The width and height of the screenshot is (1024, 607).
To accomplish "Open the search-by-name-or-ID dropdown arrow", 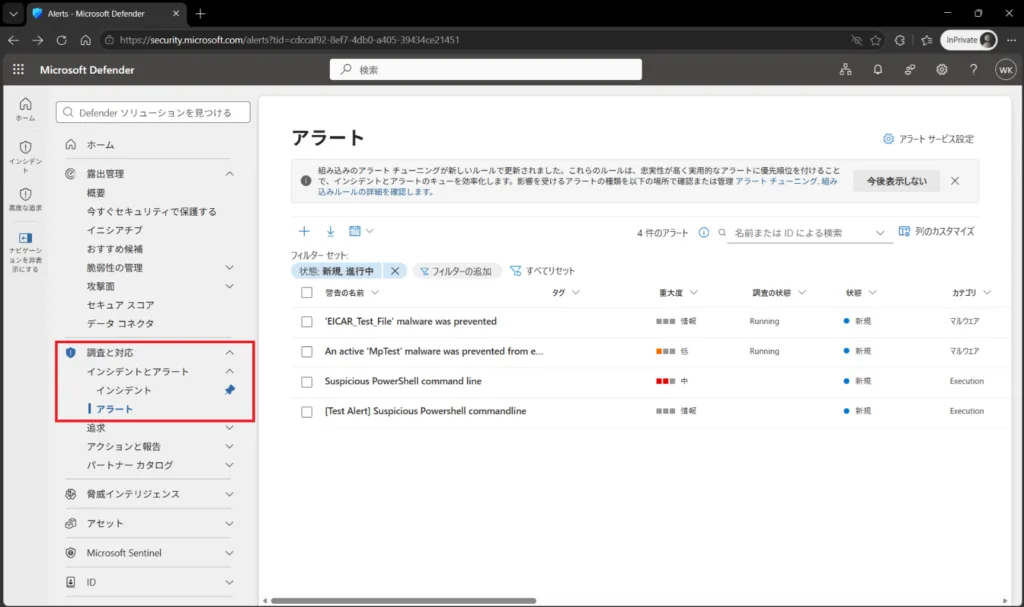I will pyautogui.click(x=880, y=233).
